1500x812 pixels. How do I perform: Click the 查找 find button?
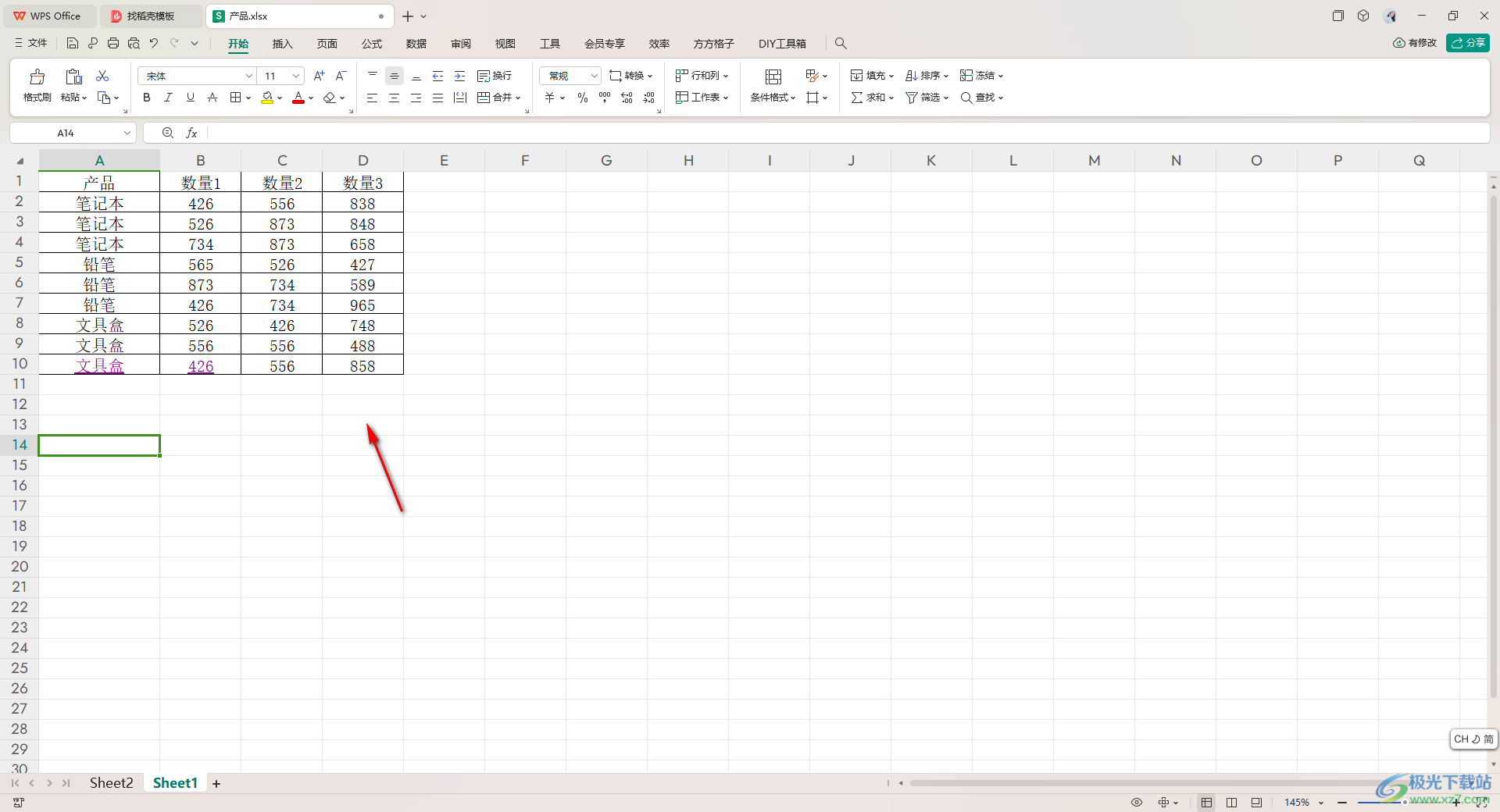(981, 98)
